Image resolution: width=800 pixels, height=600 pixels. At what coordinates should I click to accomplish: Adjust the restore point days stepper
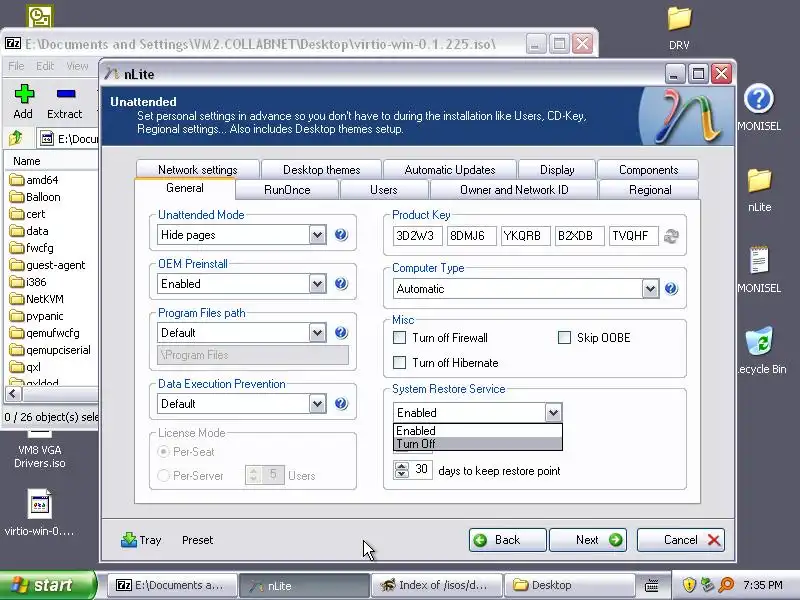pyautogui.click(x=402, y=469)
